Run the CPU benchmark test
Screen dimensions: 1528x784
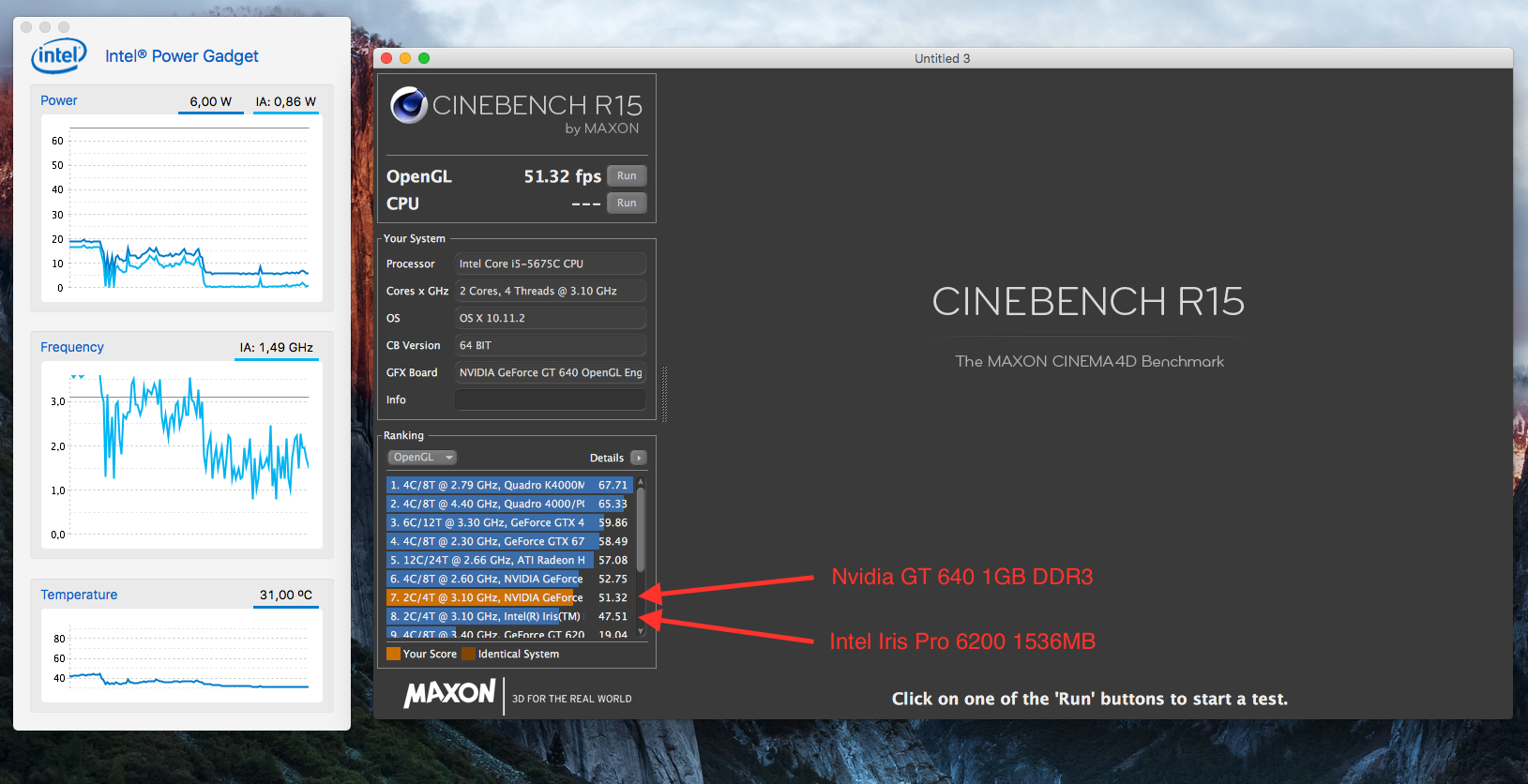pyautogui.click(x=627, y=204)
